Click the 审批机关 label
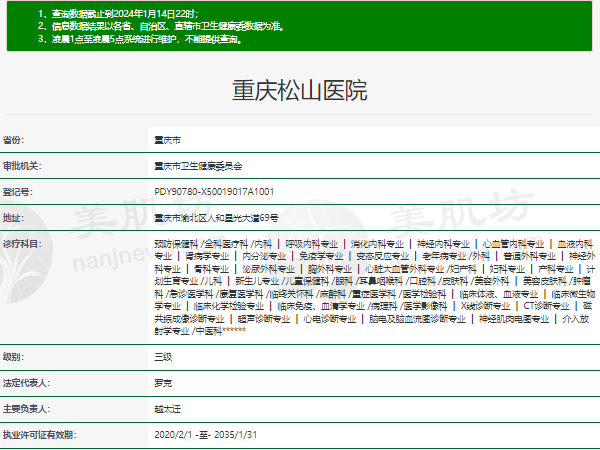 pyautogui.click(x=22, y=166)
